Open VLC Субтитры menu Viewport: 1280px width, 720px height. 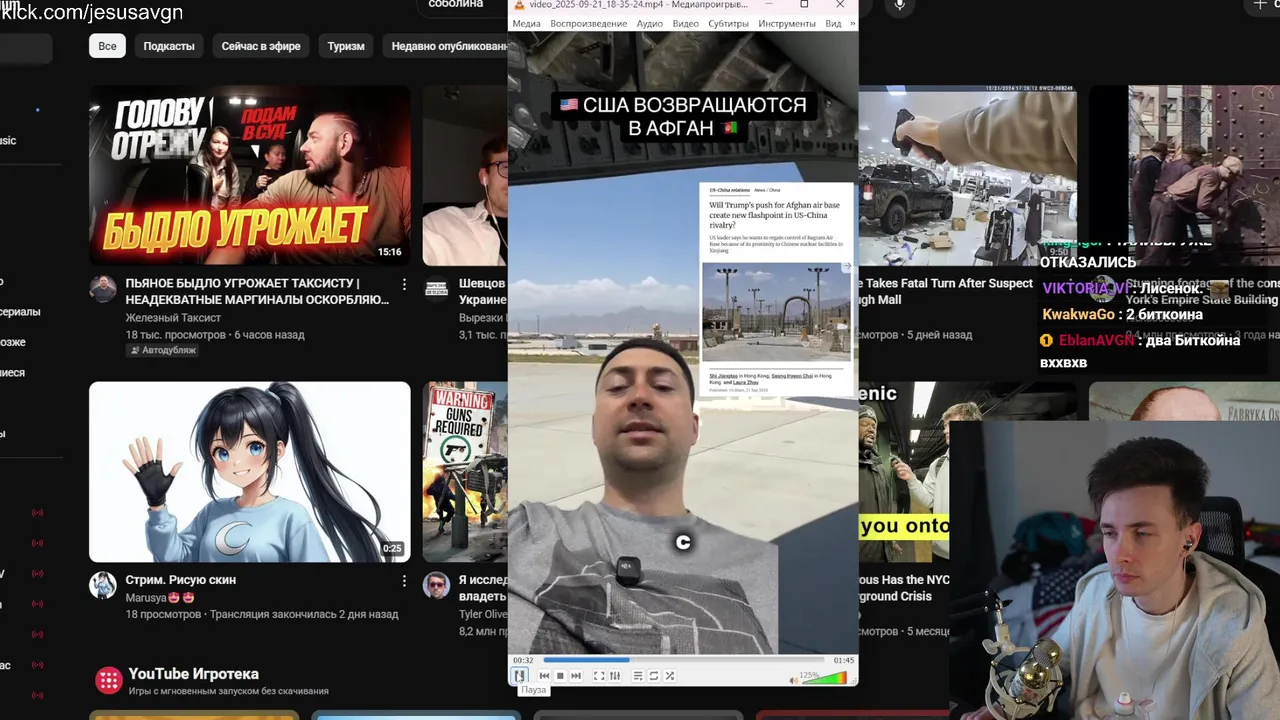[x=728, y=24]
